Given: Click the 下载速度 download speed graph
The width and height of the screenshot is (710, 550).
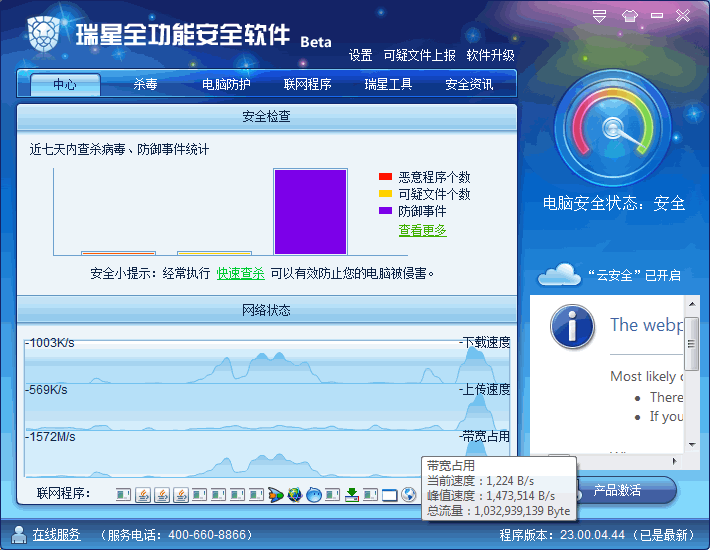Looking at the screenshot, I should (267, 362).
